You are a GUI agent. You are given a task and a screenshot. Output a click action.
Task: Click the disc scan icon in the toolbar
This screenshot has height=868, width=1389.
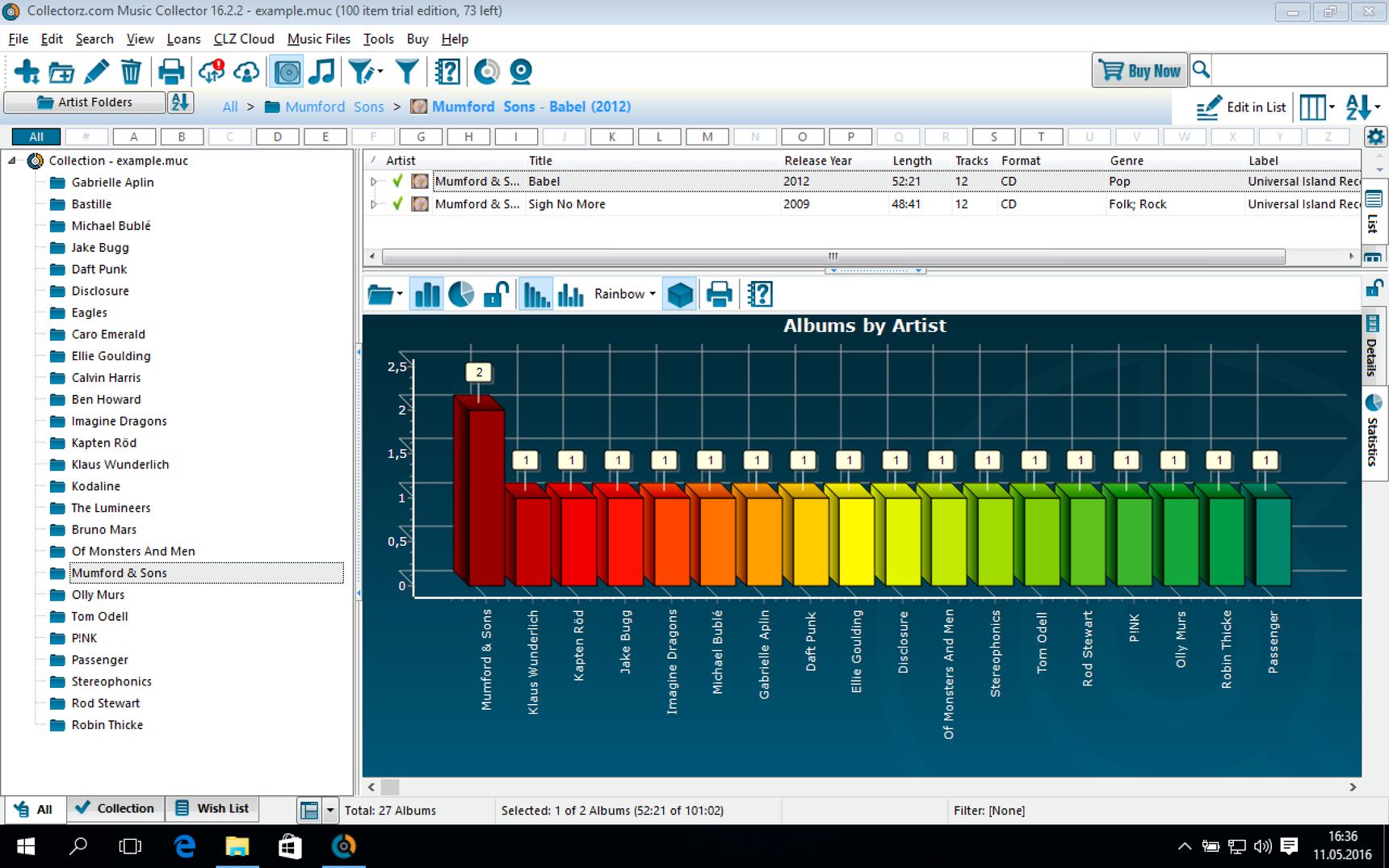click(x=487, y=72)
